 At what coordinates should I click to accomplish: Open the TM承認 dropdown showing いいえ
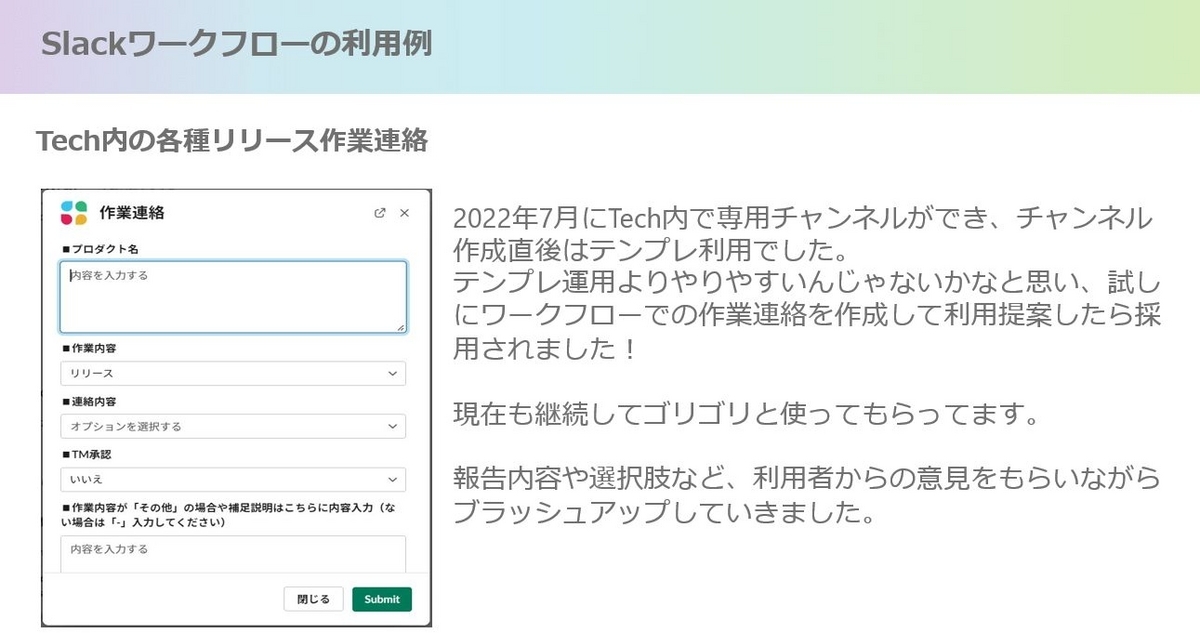[x=233, y=479]
